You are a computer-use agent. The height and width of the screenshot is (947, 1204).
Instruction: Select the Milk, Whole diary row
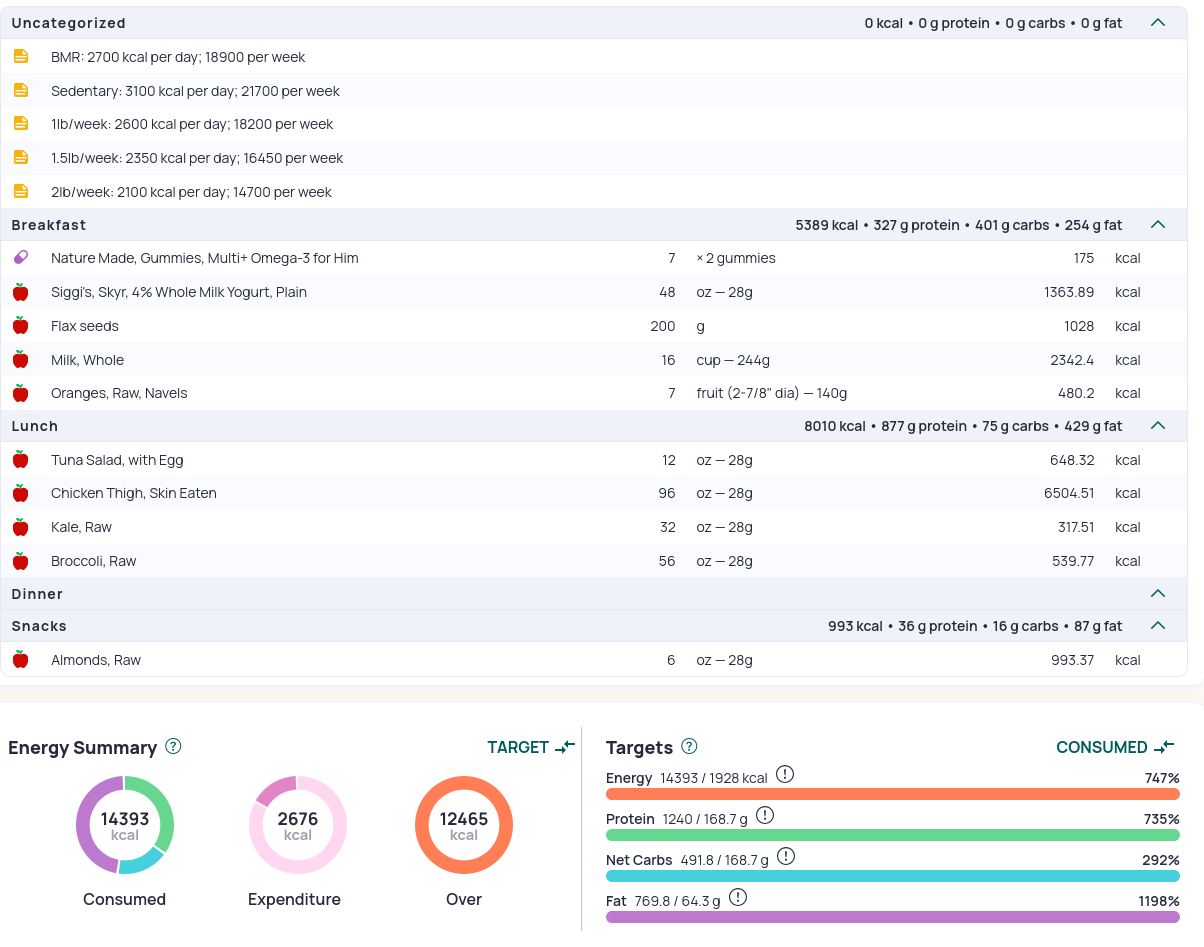pos(594,360)
